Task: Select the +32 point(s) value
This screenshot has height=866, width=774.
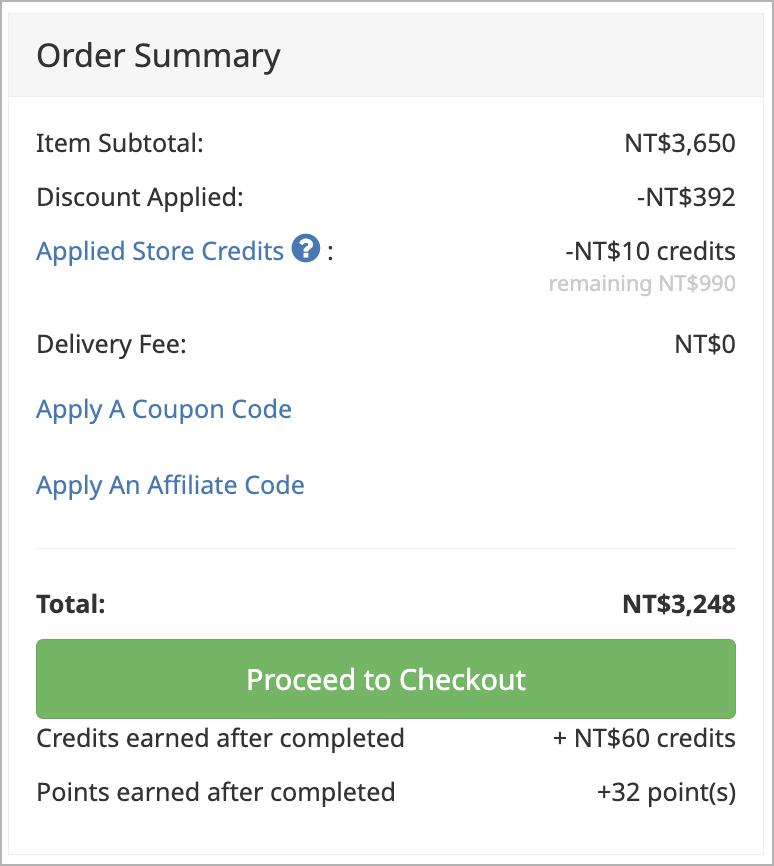Action: [666, 793]
